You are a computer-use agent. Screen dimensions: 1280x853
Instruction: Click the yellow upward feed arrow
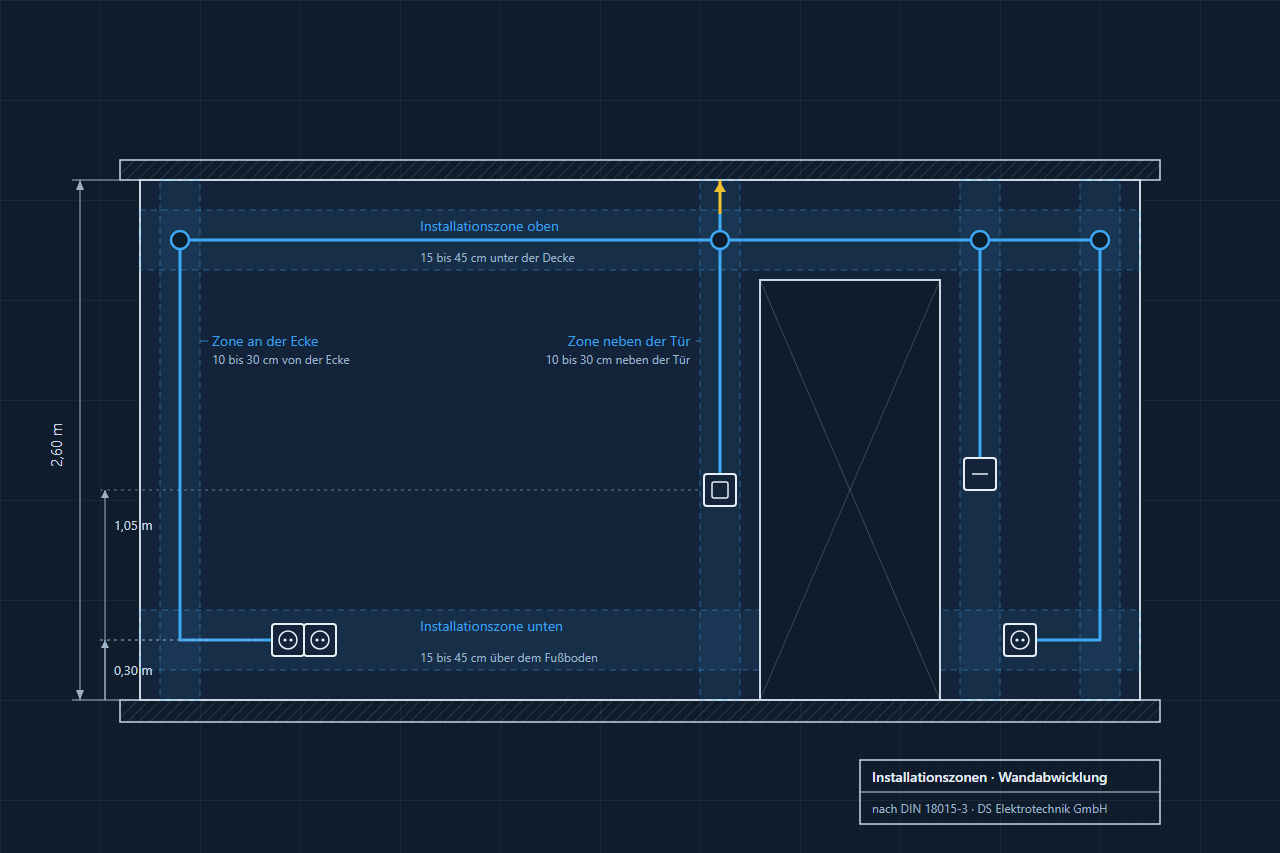(720, 197)
